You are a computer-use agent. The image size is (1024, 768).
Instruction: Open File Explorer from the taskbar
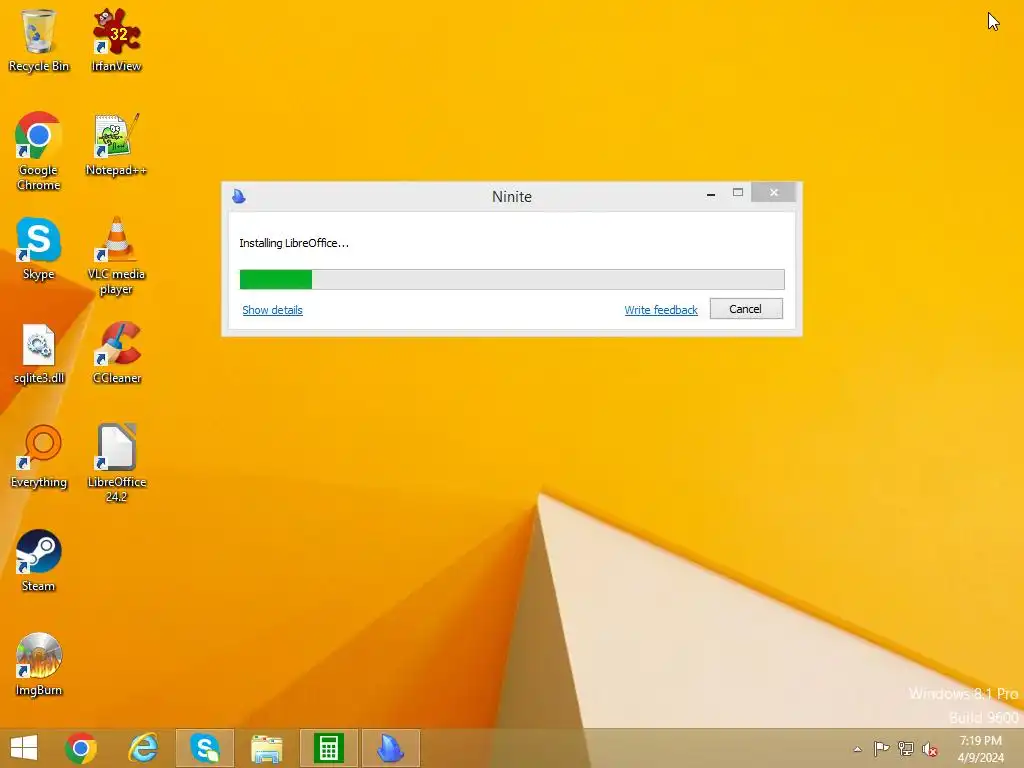click(x=267, y=748)
